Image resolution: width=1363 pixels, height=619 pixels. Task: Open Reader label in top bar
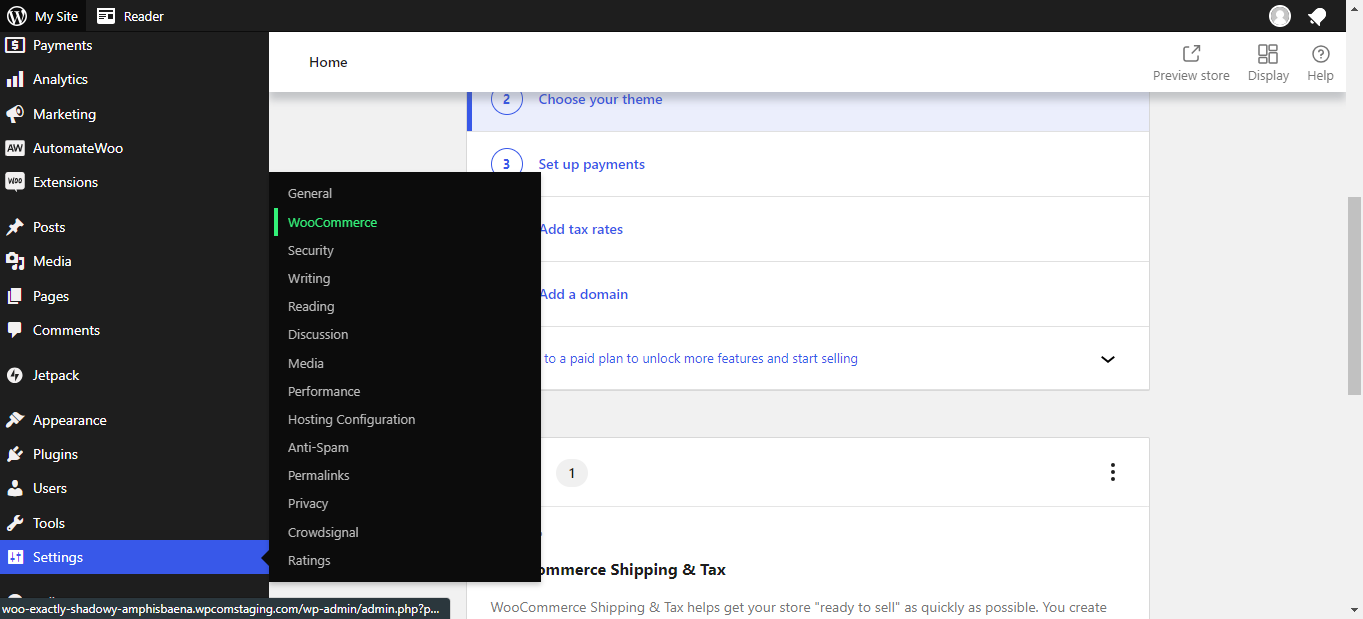point(144,16)
